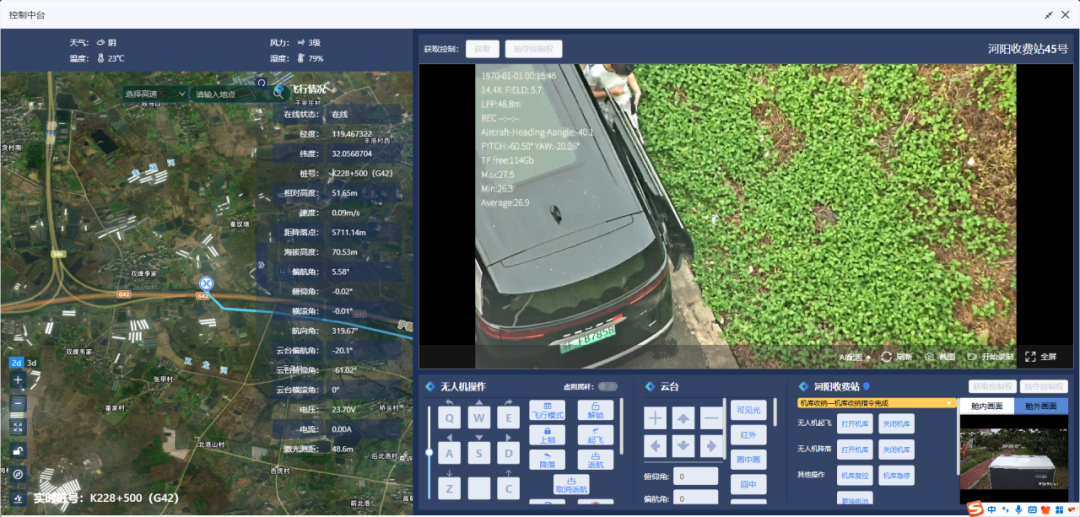Click 打开机库 in the 无人机降落 row
This screenshot has height=517, width=1080.
click(855, 450)
